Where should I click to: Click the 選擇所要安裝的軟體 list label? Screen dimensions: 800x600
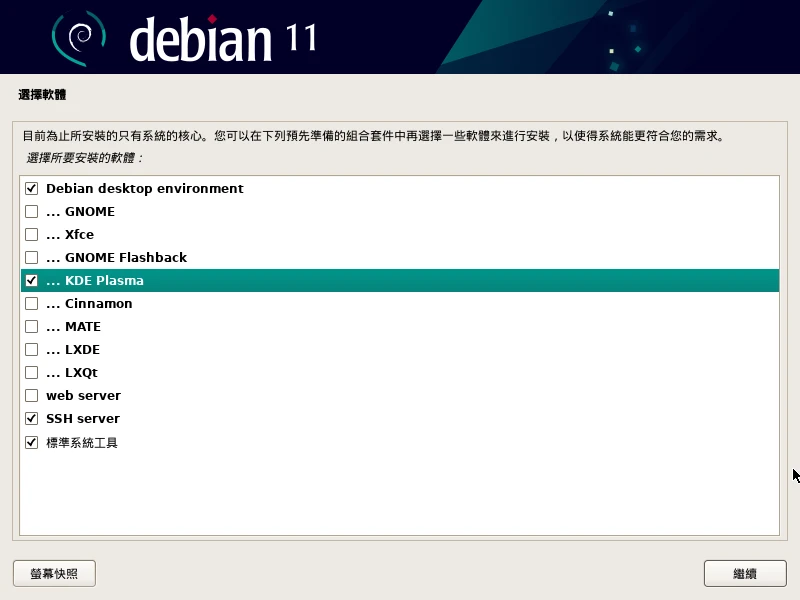tap(85, 158)
